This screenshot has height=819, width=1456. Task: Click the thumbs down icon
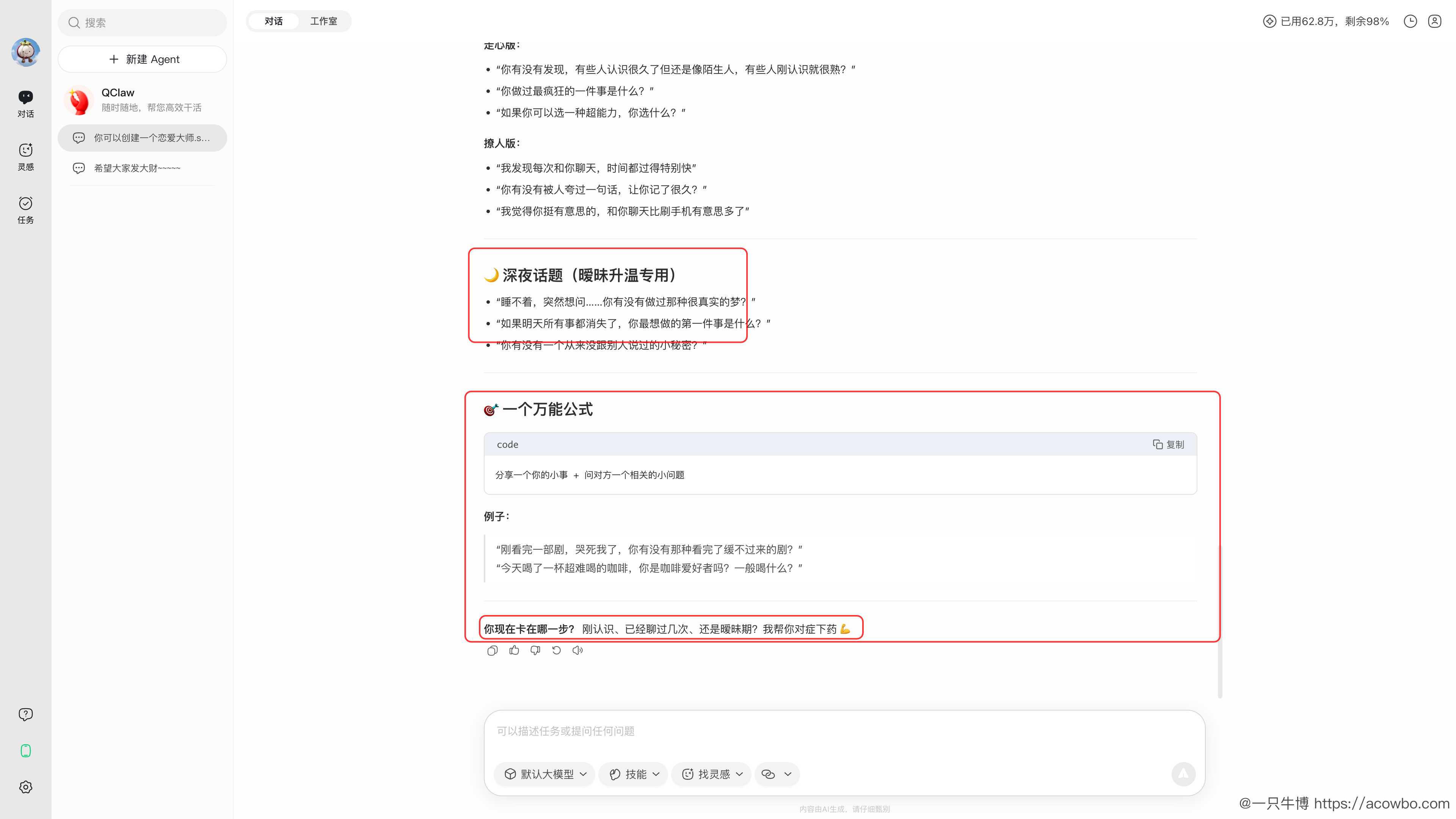point(535,651)
